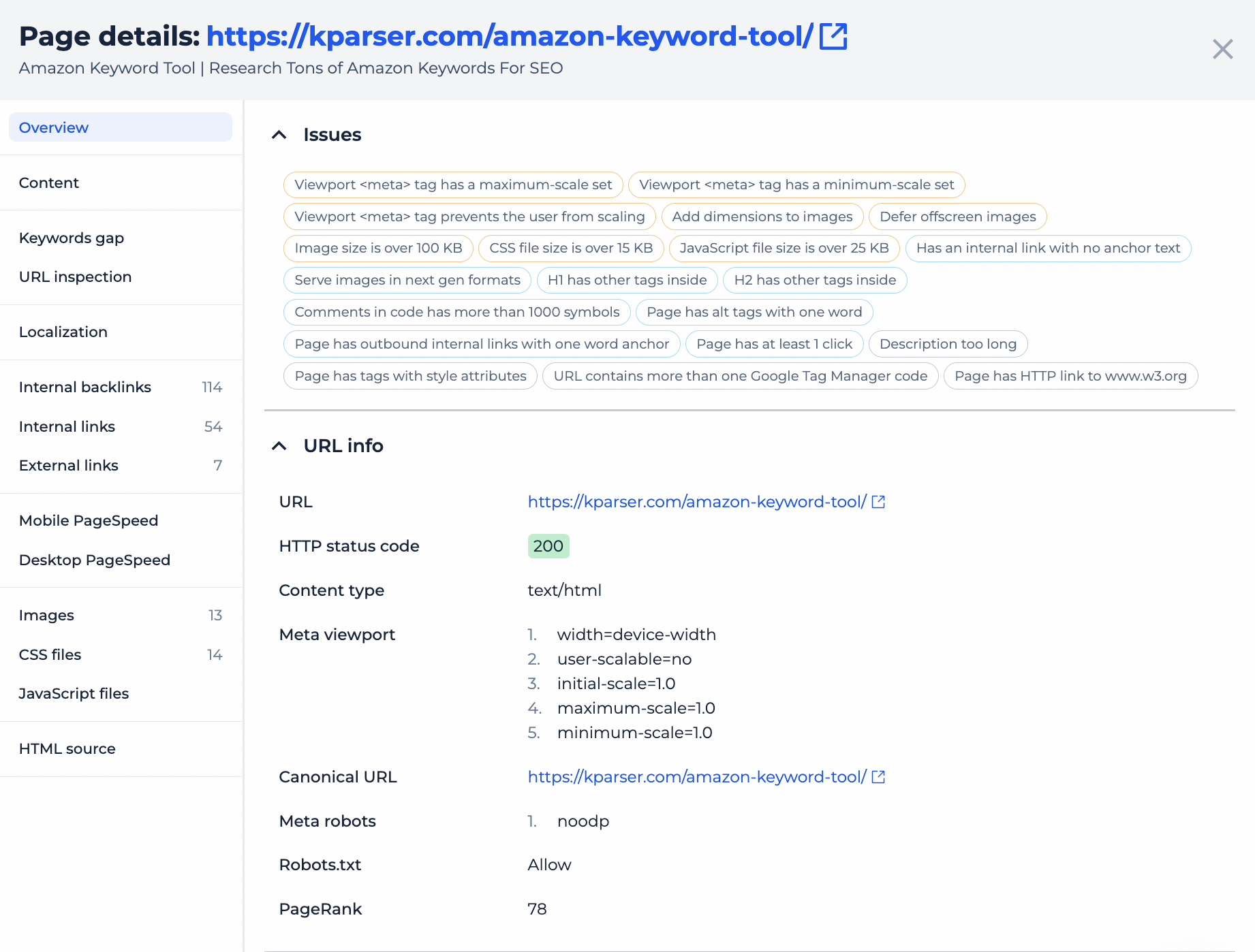Viewport: 1255px width, 952px height.
Task: Click the URL row kparser link
Action: pos(697,502)
